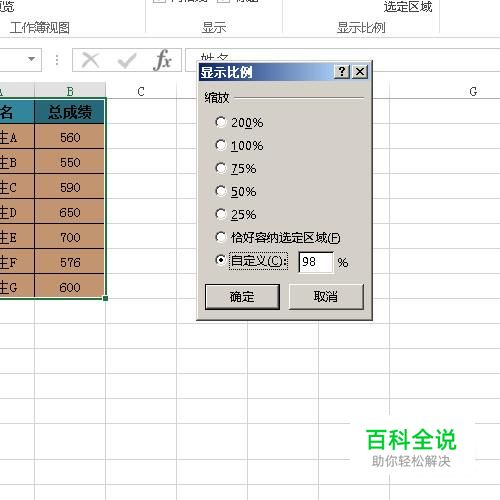
Task: Close the 显示比例 dialog
Action: [x=360, y=71]
